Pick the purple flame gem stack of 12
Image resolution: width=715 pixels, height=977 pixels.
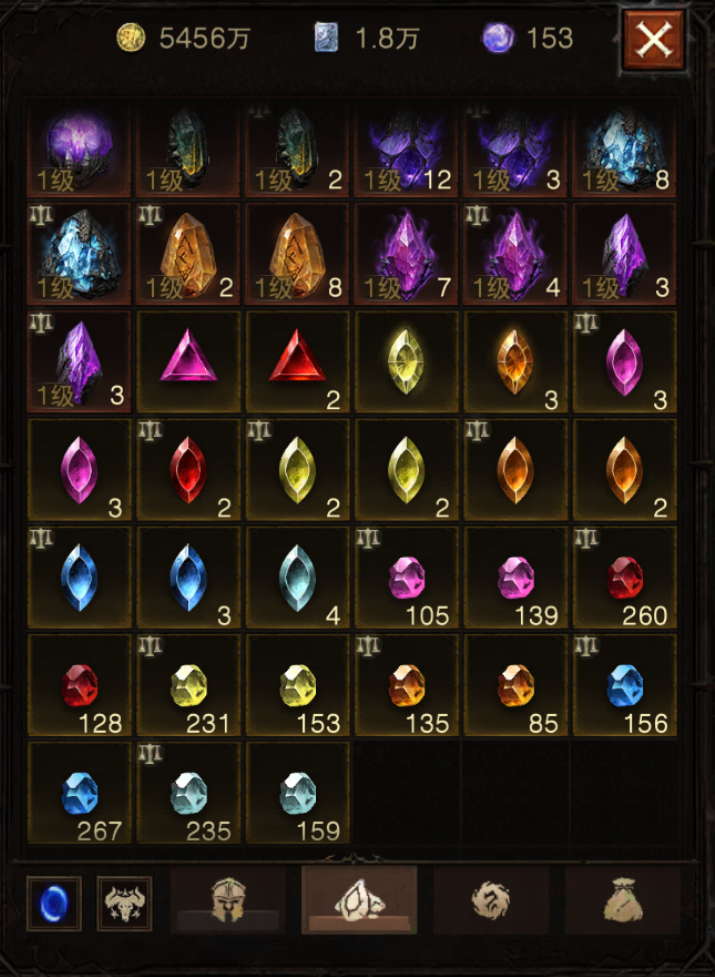(407, 146)
